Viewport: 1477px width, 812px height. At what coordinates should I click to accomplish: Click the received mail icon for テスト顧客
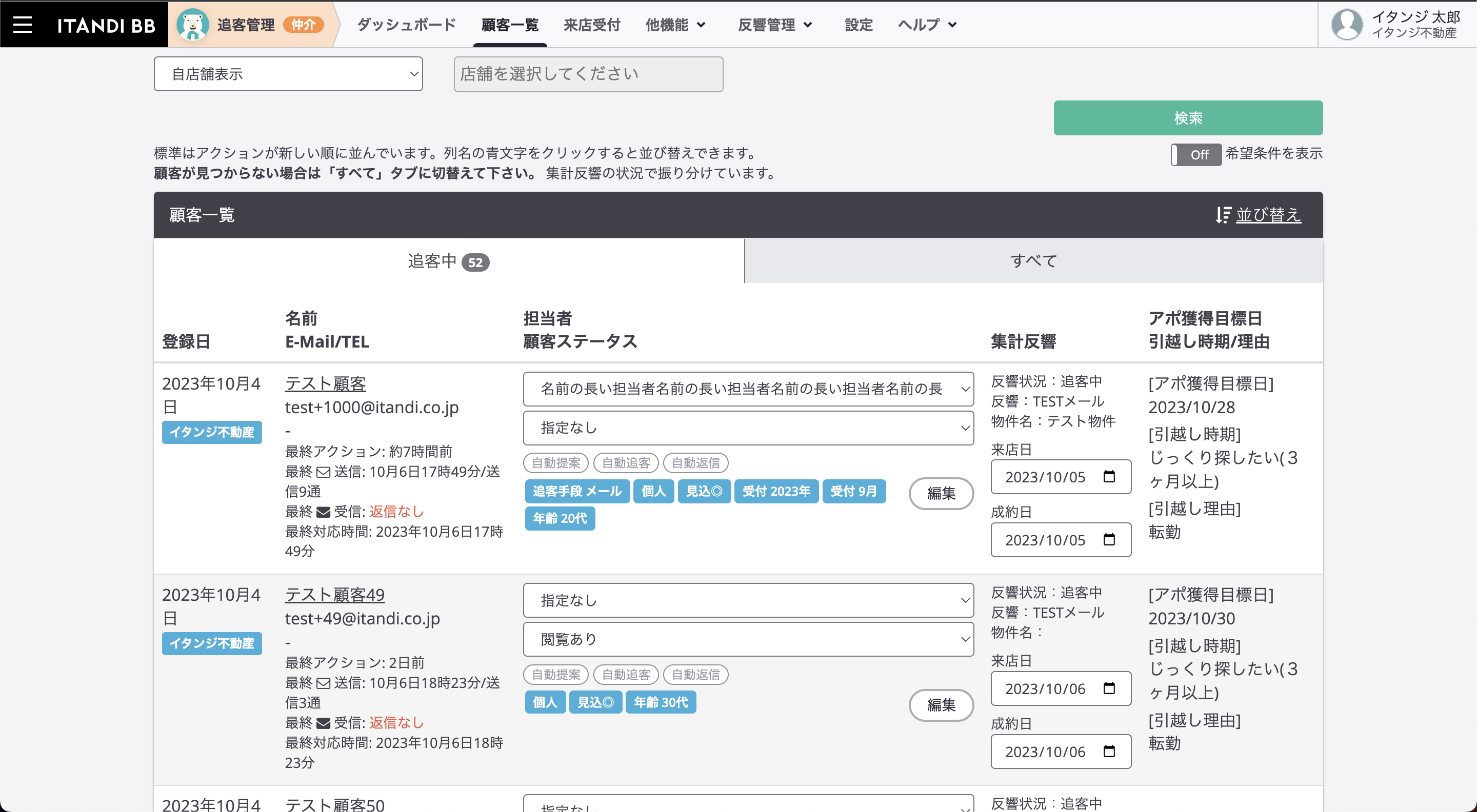tap(324, 512)
